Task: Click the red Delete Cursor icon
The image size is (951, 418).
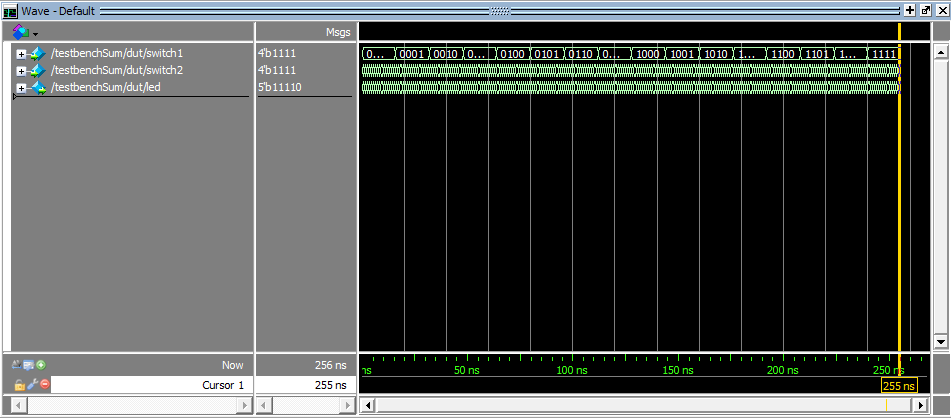Action: click(45, 385)
